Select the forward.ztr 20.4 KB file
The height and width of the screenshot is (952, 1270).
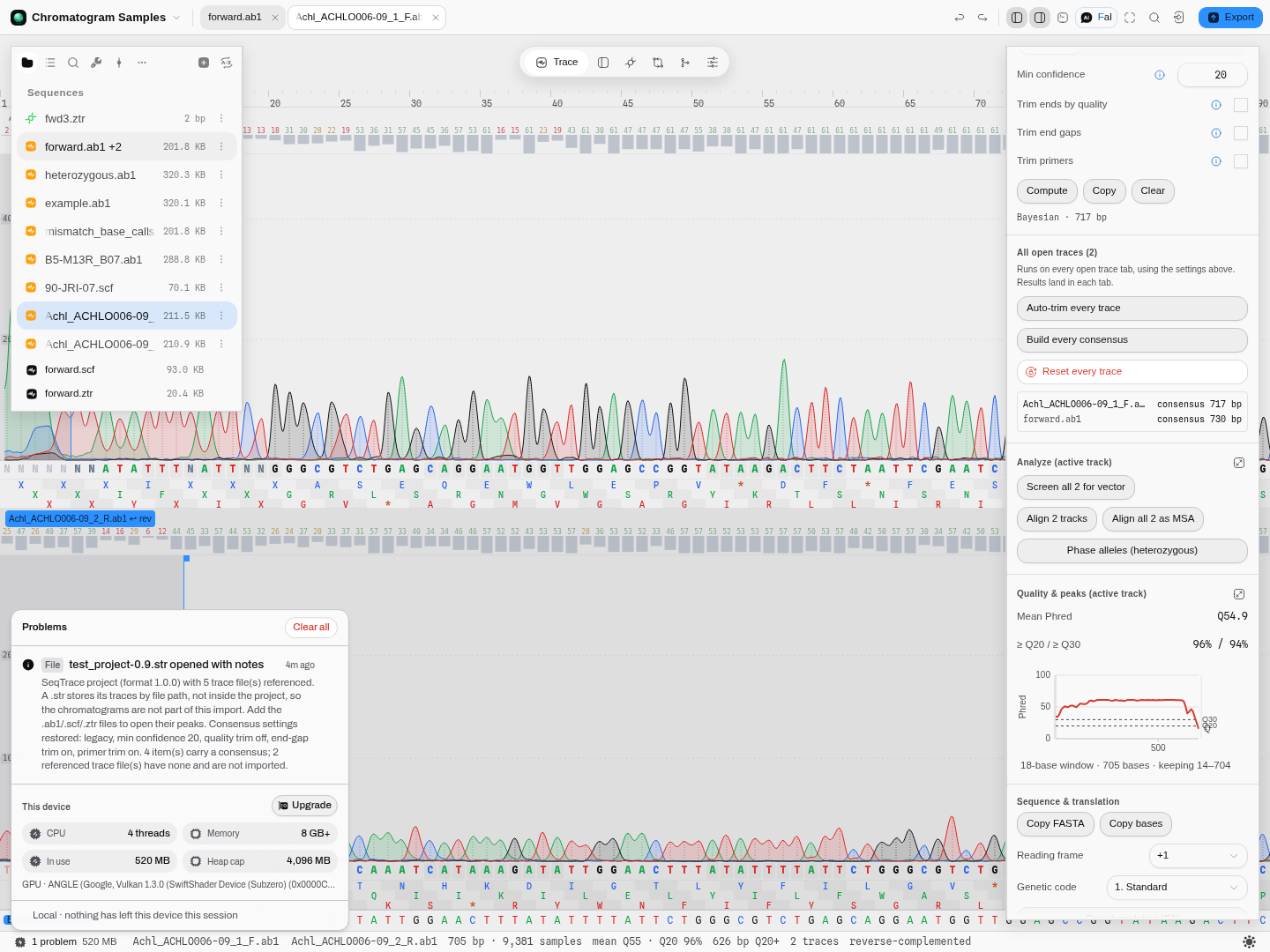(127, 393)
